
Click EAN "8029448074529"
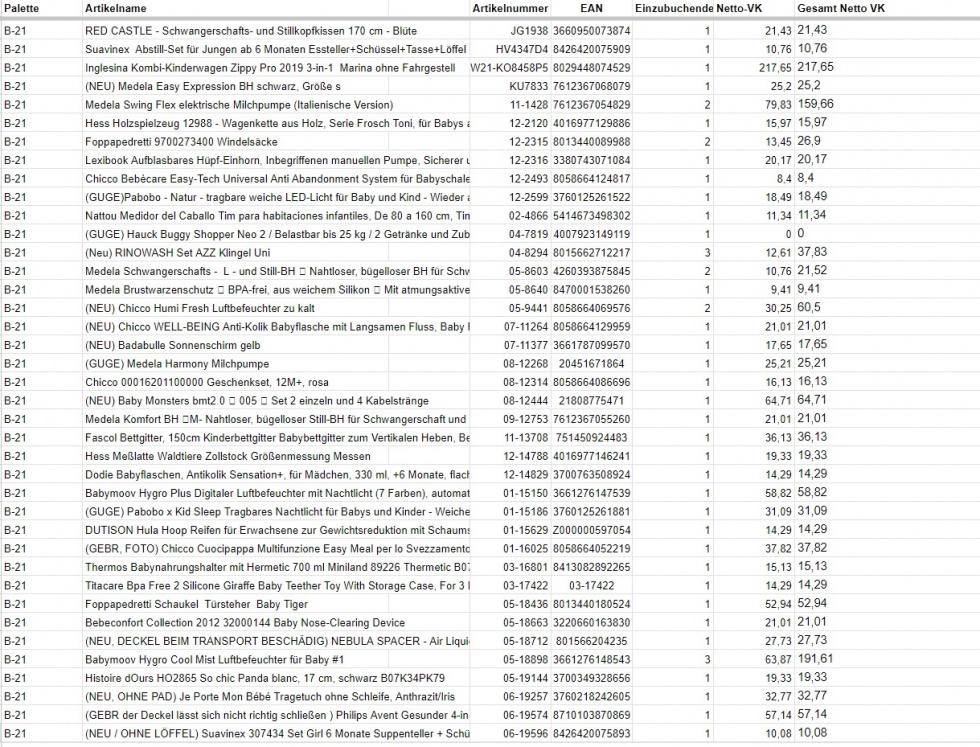(x=591, y=68)
